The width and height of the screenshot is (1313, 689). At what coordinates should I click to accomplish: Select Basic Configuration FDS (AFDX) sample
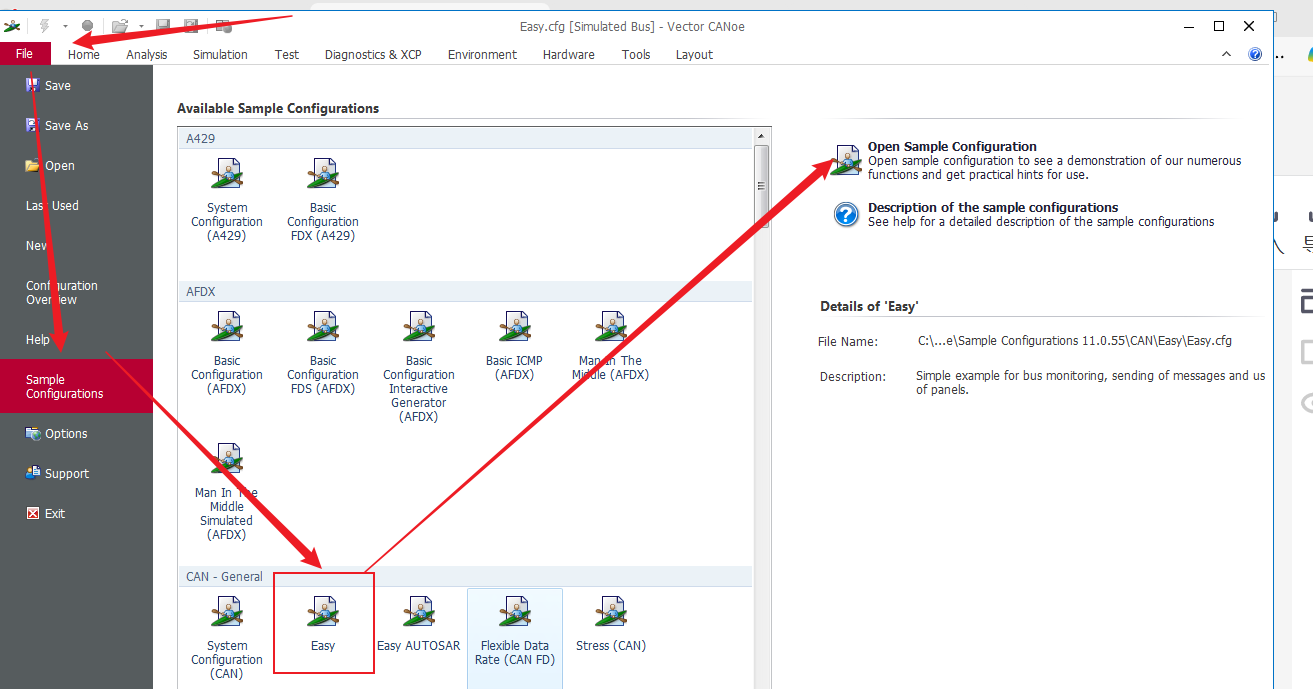323,353
